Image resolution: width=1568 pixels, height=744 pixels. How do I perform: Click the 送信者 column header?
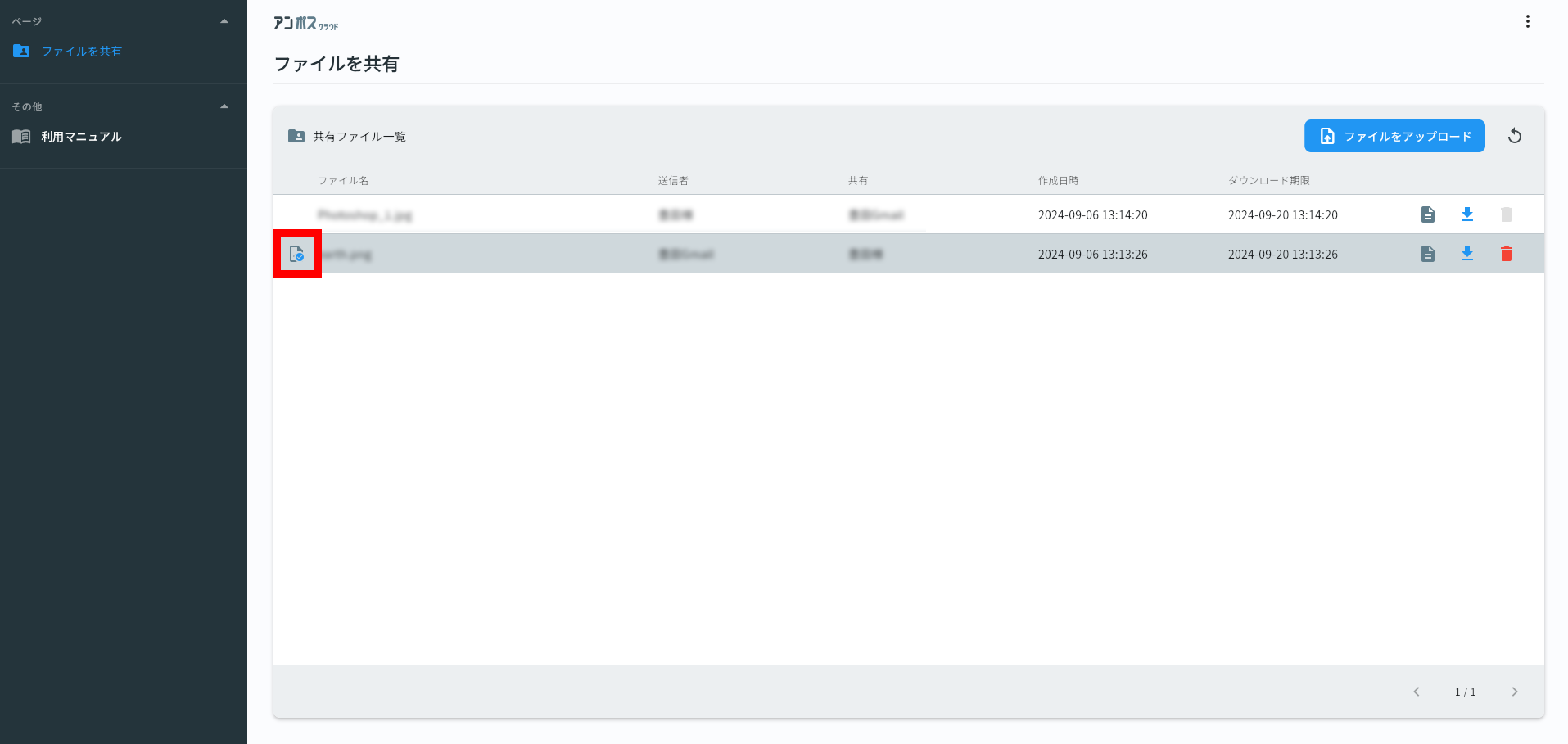673,181
